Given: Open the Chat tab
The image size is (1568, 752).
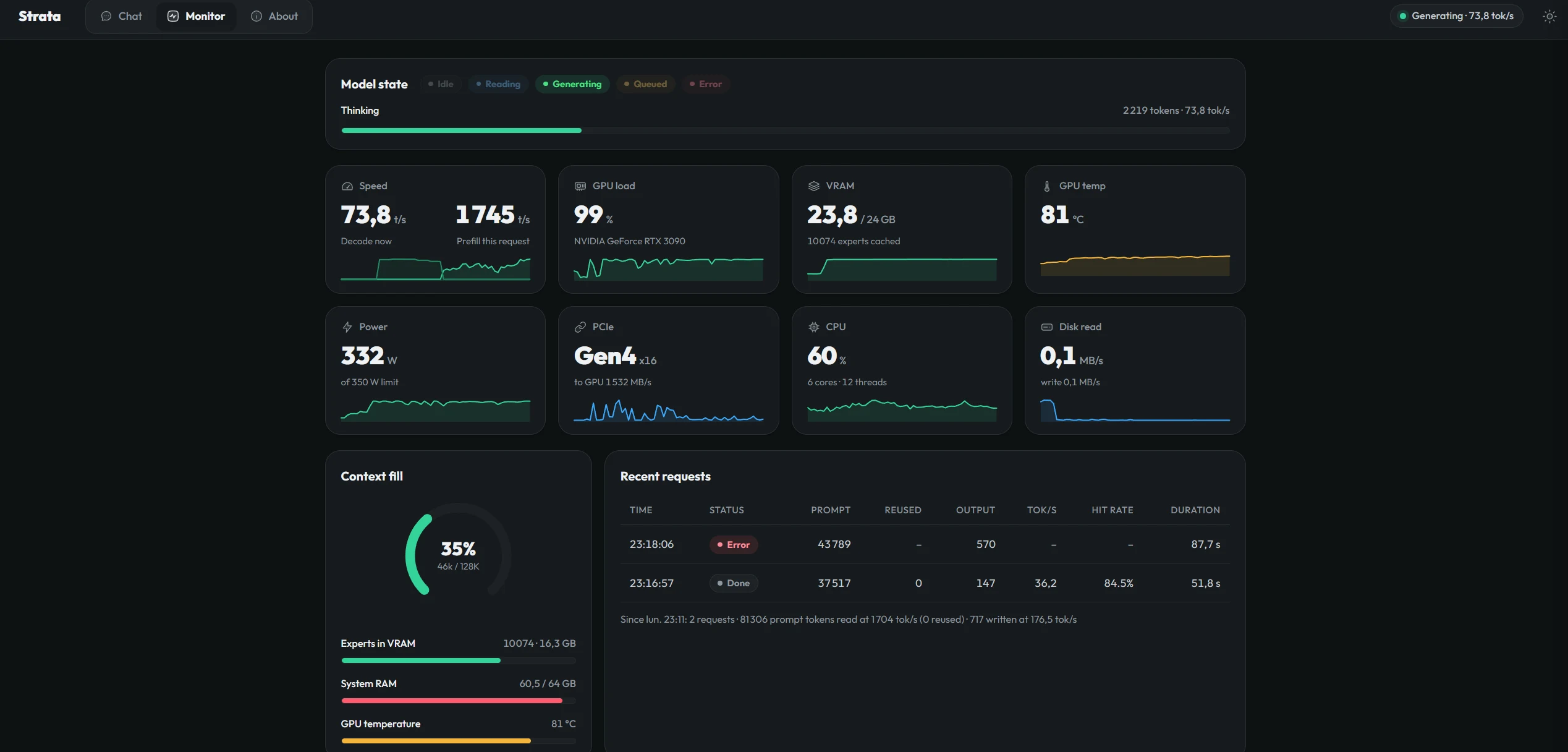Looking at the screenshot, I should coord(122,17).
